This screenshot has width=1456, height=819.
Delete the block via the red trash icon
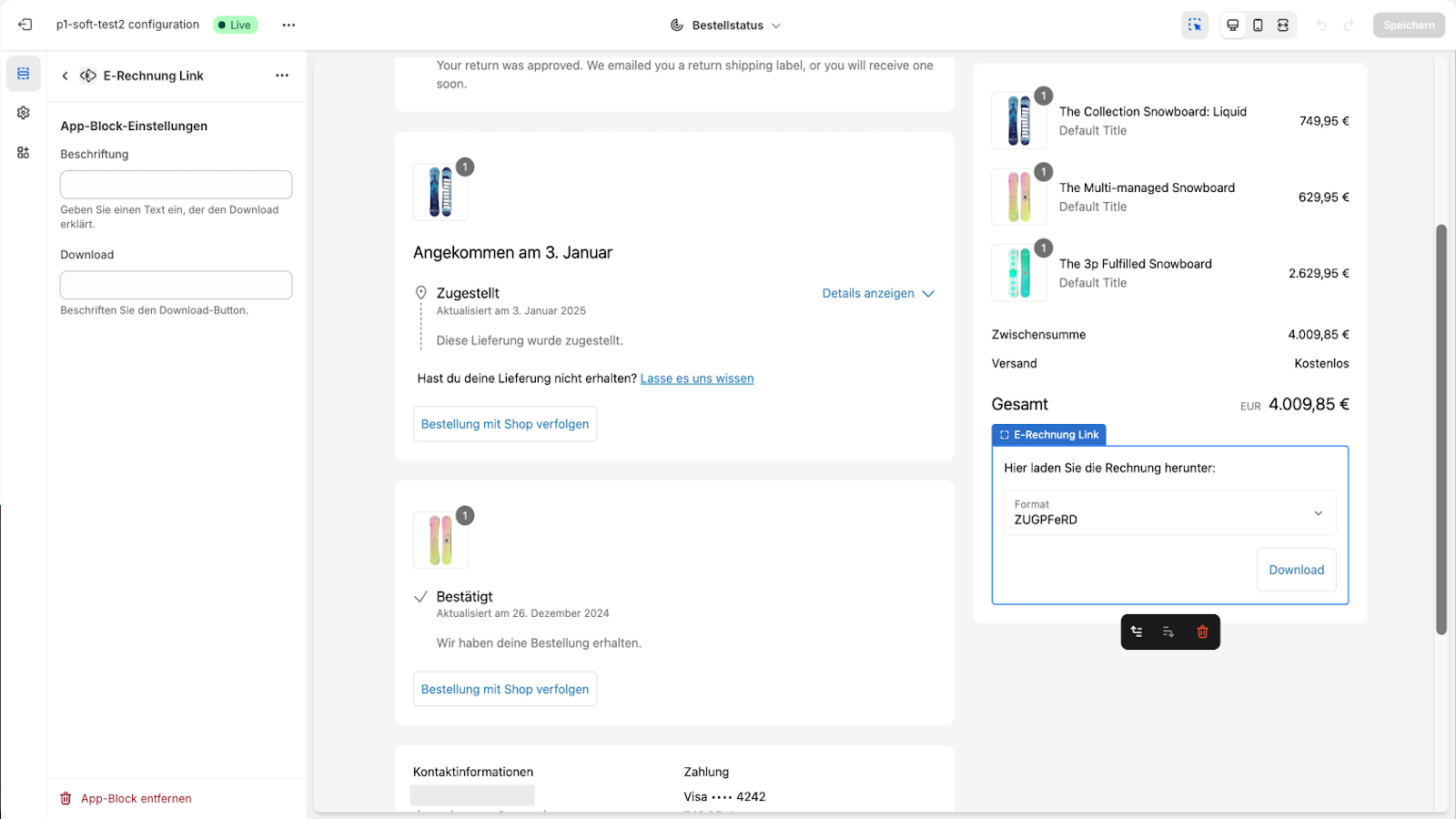coord(1201,632)
